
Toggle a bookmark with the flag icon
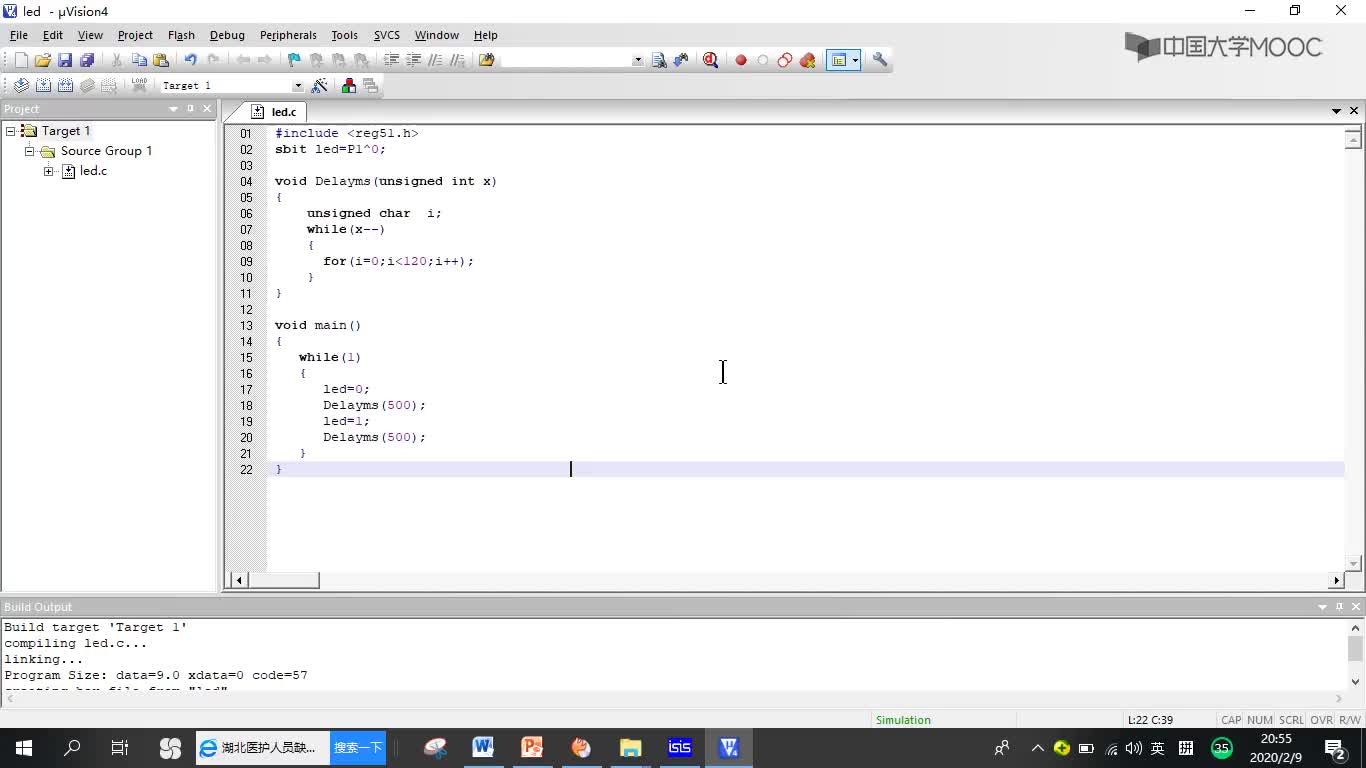(294, 60)
